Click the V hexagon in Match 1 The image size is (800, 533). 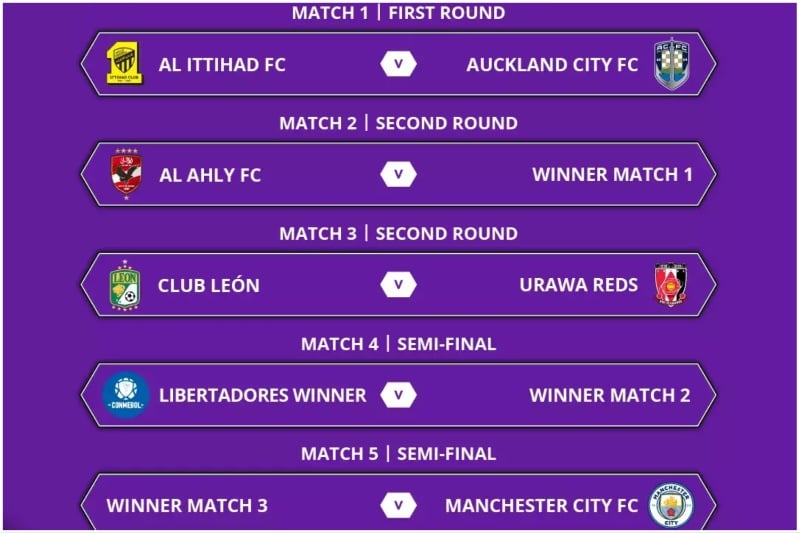click(x=398, y=64)
